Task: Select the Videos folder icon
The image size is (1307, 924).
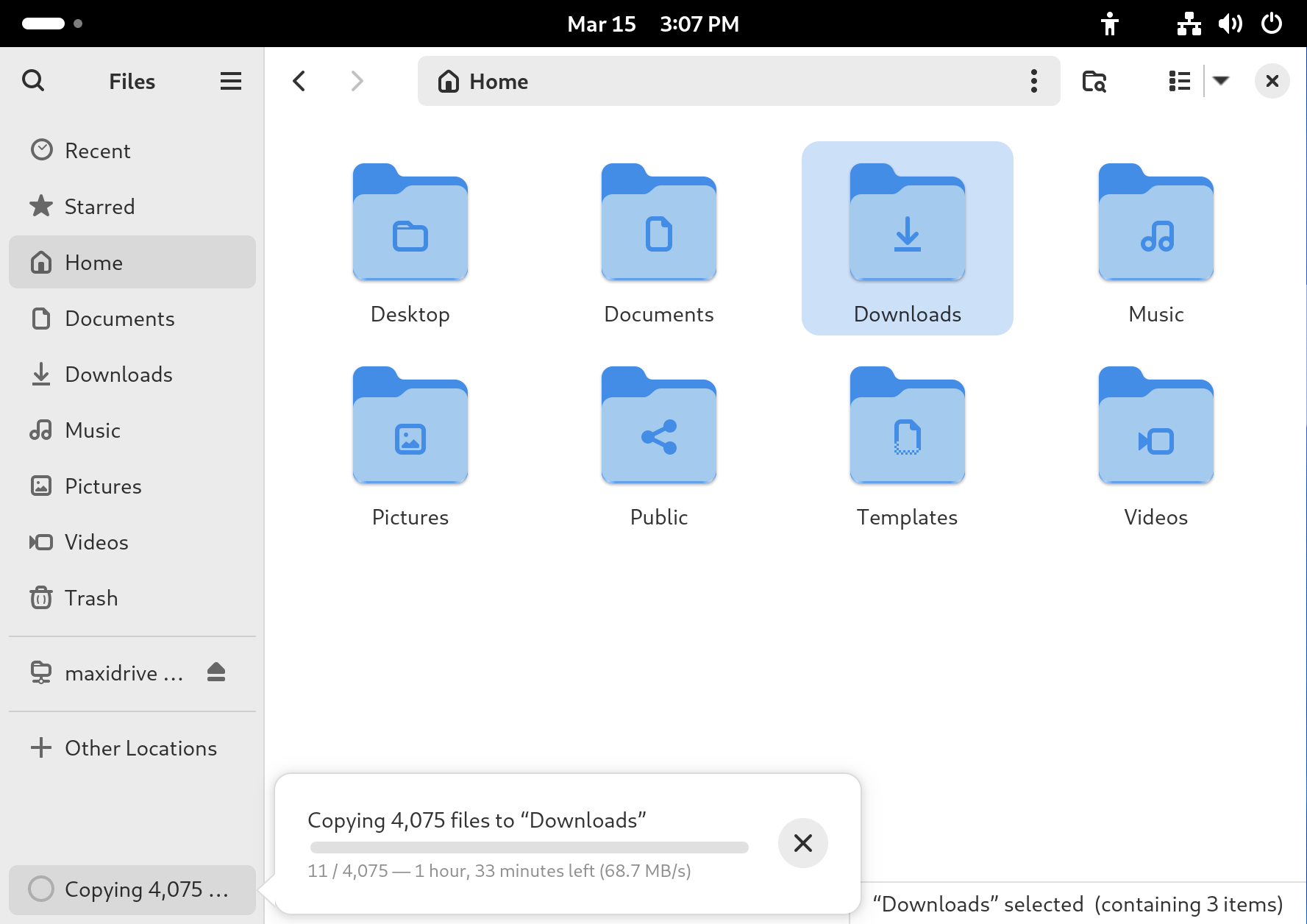Action: pyautogui.click(x=1155, y=427)
